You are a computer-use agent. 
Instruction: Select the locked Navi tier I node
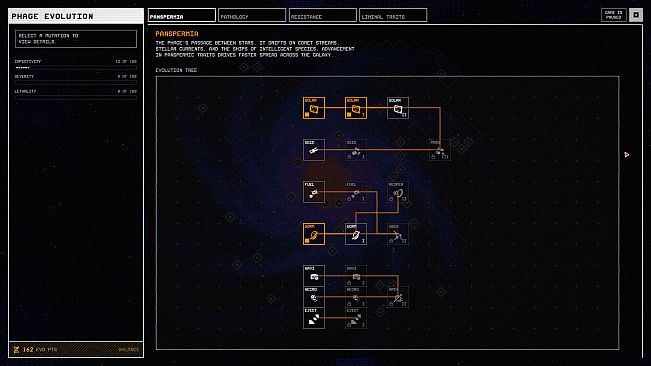click(356, 276)
